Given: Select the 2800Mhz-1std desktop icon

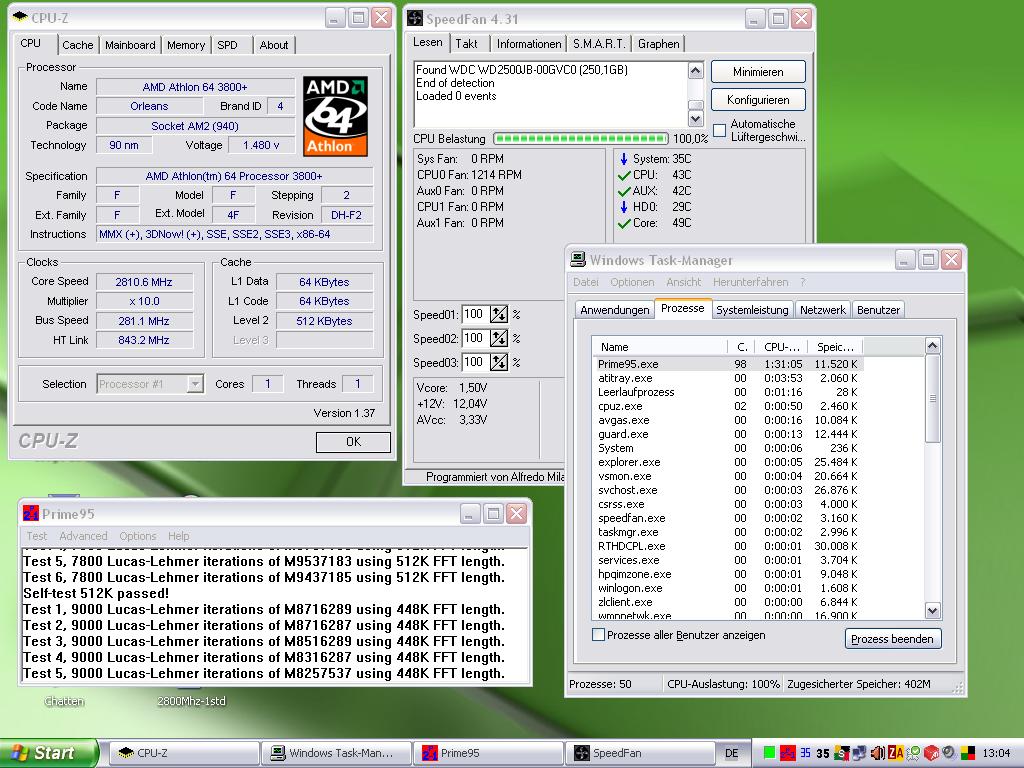Looking at the screenshot, I should pos(190,701).
